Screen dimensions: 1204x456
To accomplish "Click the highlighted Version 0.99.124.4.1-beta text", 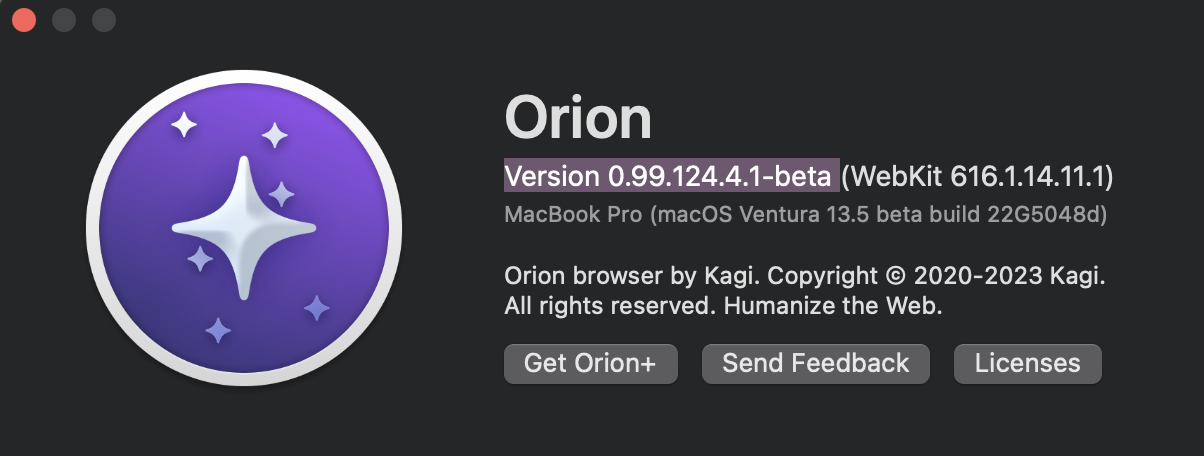I will (x=668, y=177).
